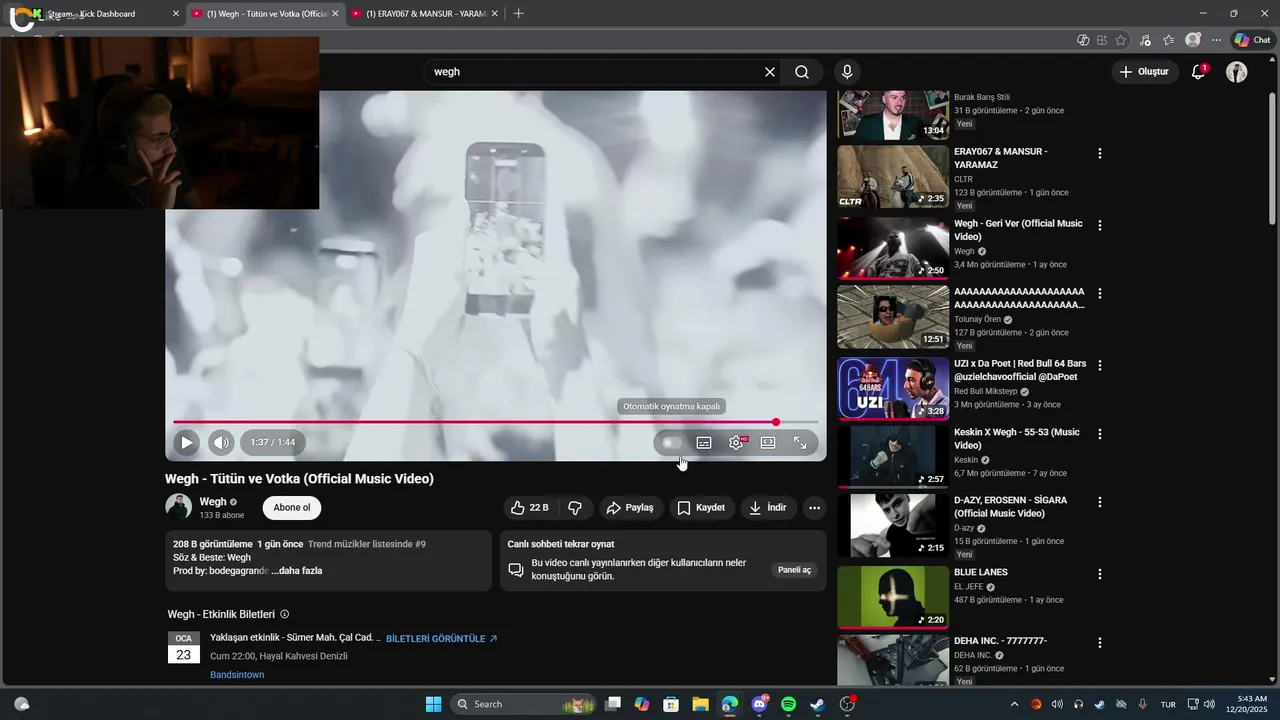This screenshot has width=1280, height=720.
Task: Open File Explorer from the taskbar
Action: pyautogui.click(x=700, y=704)
